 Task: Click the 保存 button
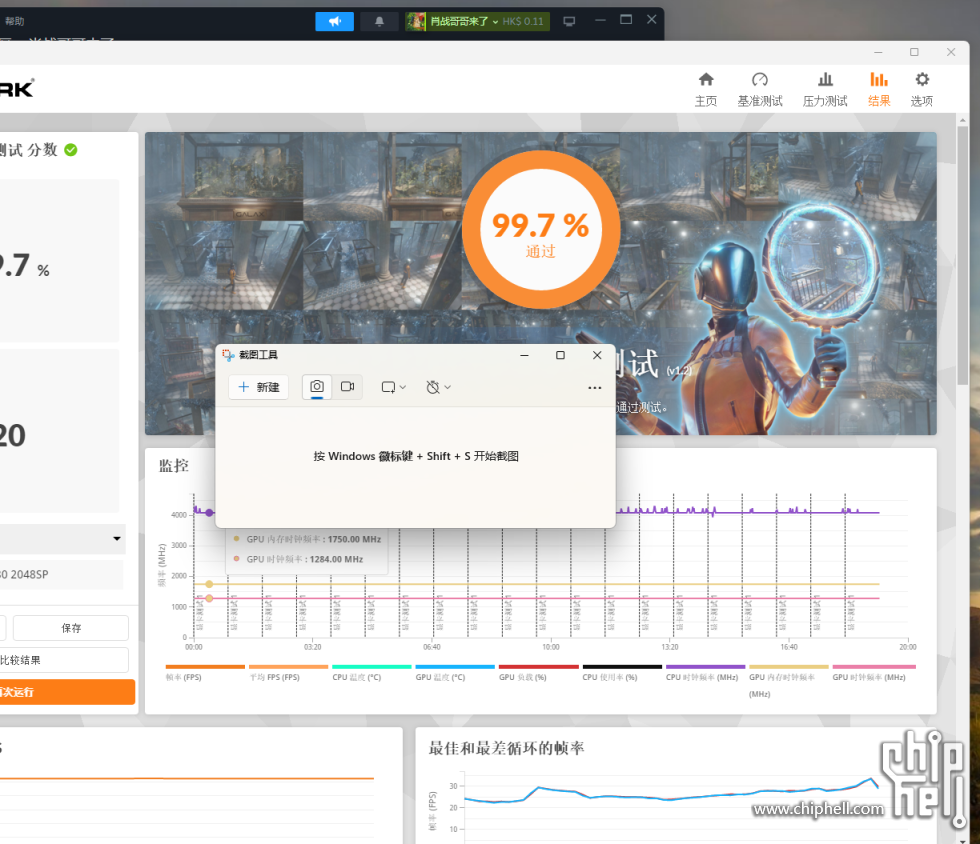click(71, 628)
